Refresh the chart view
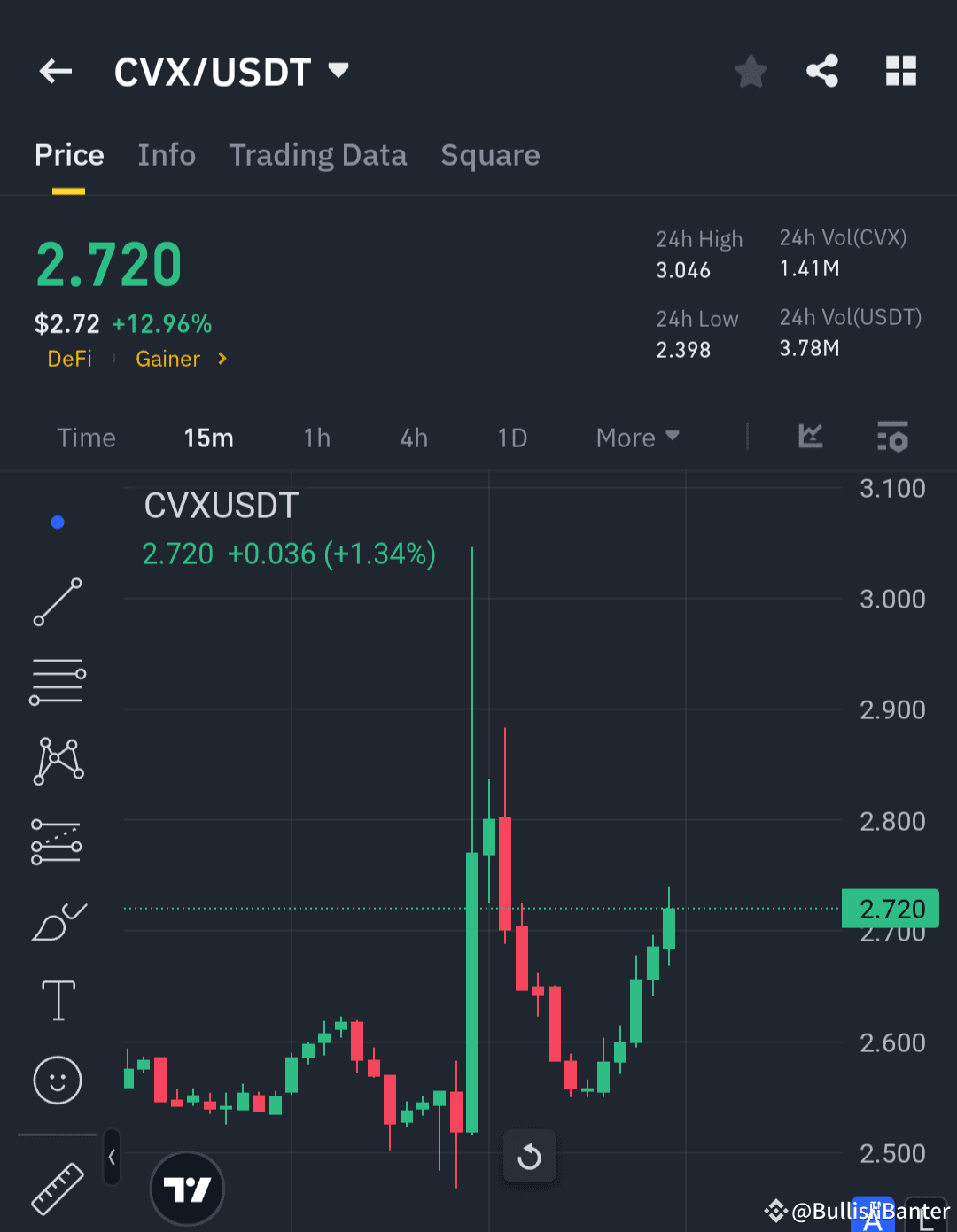 (x=529, y=1156)
